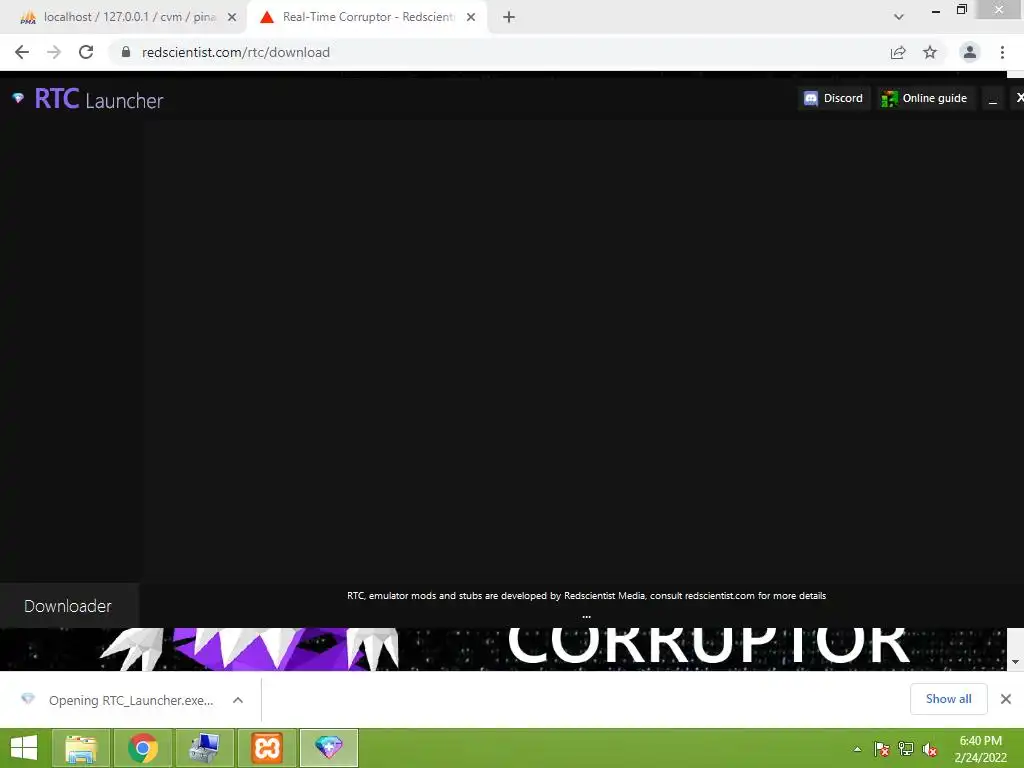Select the Downloader sidebar item
Screen dimensions: 1024x768
pyautogui.click(x=69, y=606)
